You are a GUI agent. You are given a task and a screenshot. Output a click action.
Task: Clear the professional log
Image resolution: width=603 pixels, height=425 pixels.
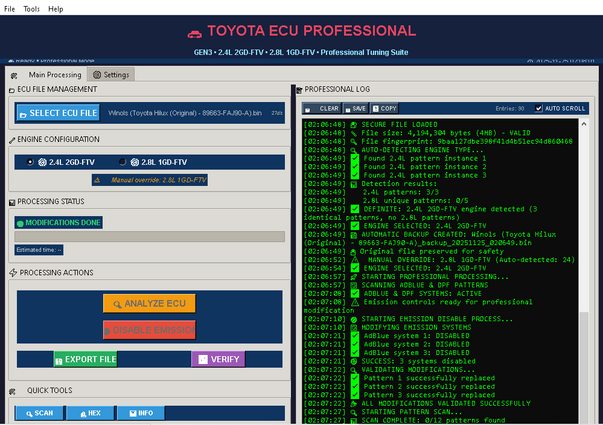[322, 108]
